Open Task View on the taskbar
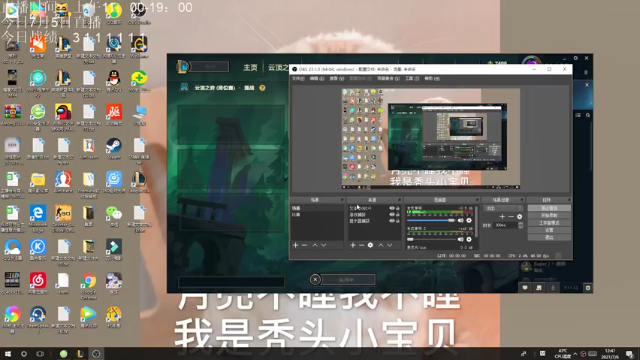640x360 pixels. [40, 354]
